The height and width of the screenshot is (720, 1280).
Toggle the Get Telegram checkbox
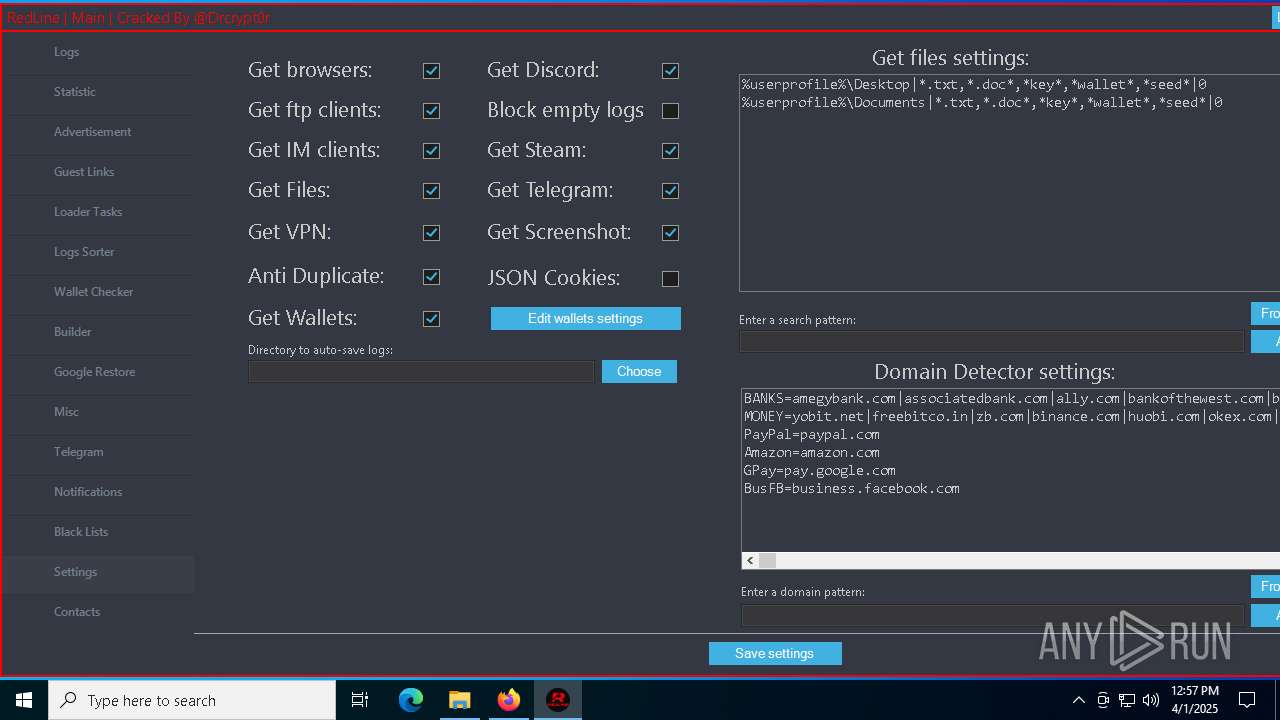pyautogui.click(x=670, y=191)
